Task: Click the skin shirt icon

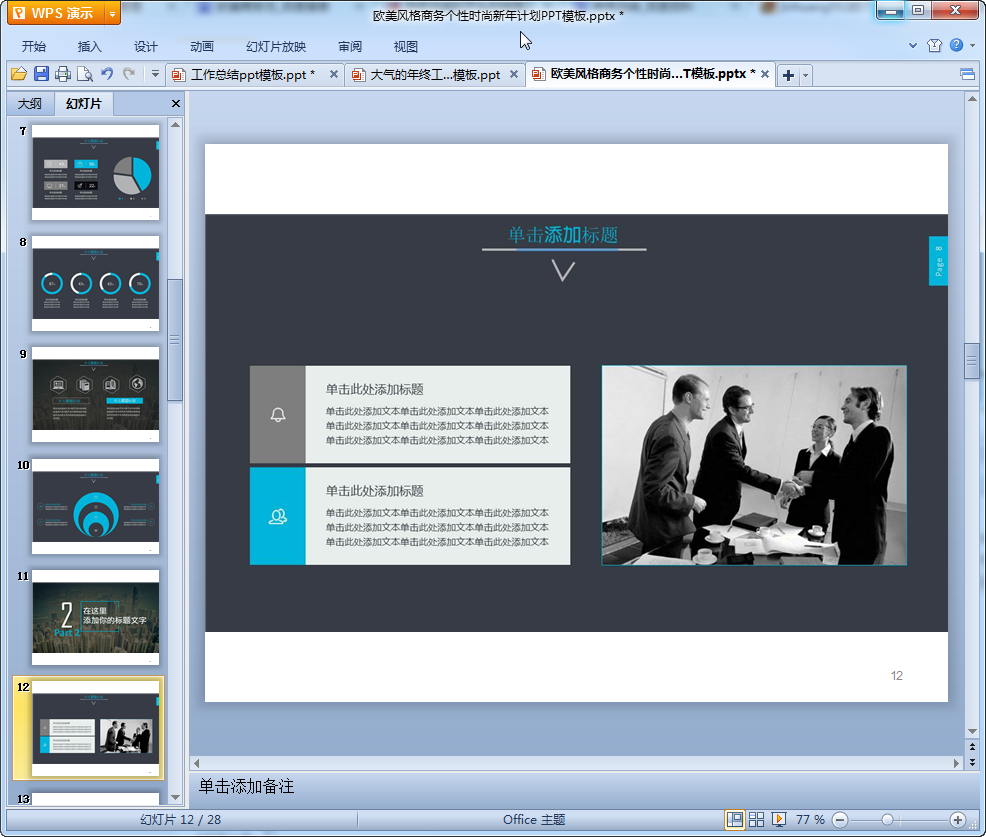Action: pyautogui.click(x=934, y=45)
